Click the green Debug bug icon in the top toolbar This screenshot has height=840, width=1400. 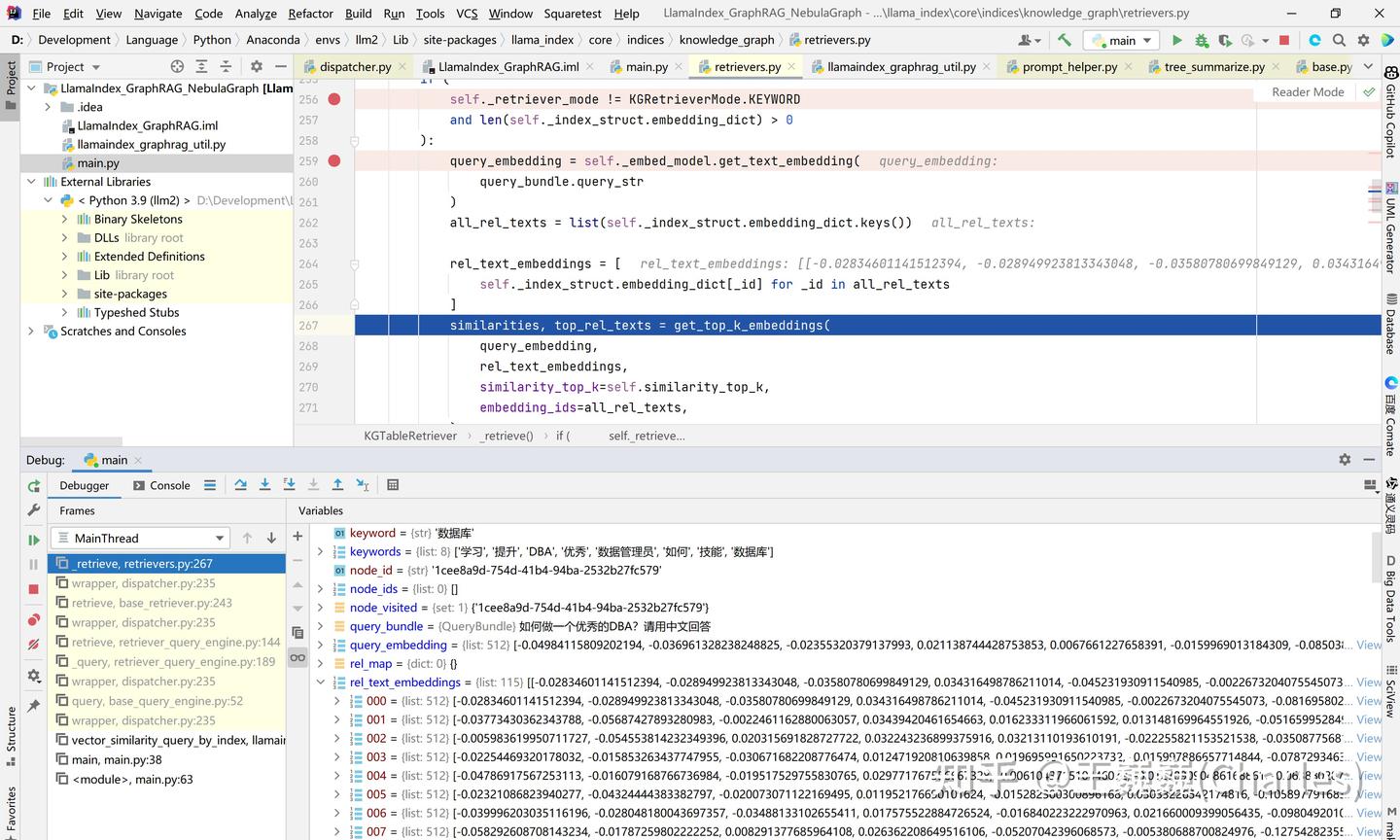[x=1202, y=40]
